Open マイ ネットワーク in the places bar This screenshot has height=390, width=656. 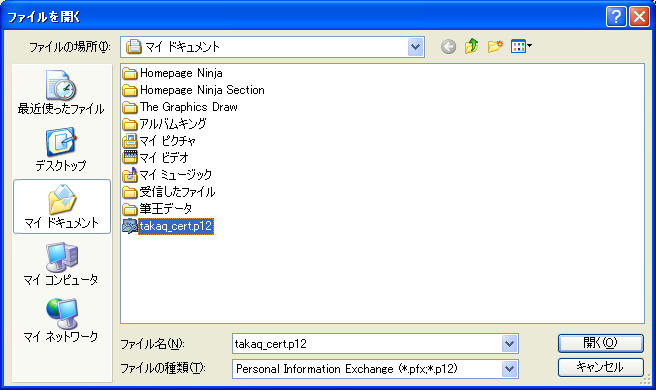[x=62, y=321]
